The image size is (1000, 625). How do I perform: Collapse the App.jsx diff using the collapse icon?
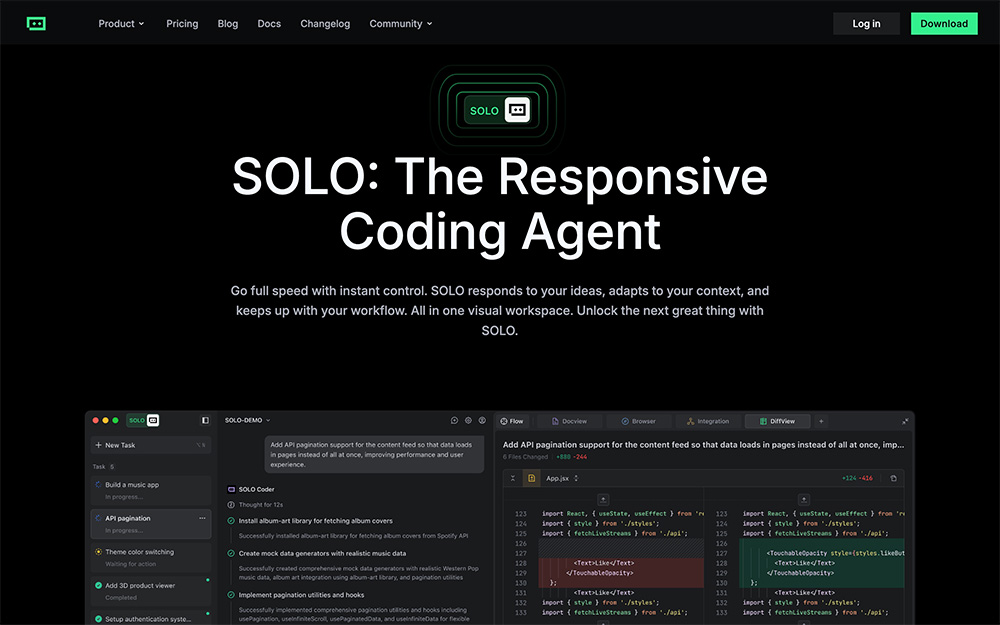(x=513, y=478)
